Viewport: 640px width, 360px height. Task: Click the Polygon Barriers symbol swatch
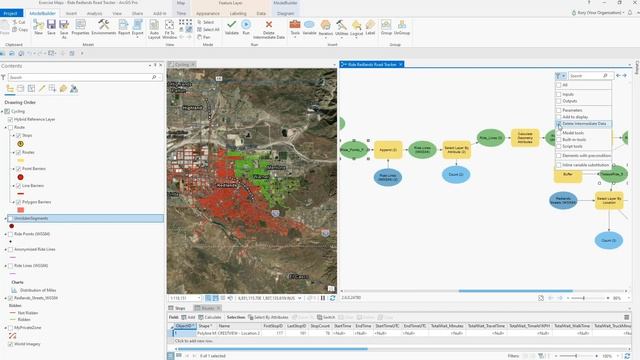click(x=20, y=210)
